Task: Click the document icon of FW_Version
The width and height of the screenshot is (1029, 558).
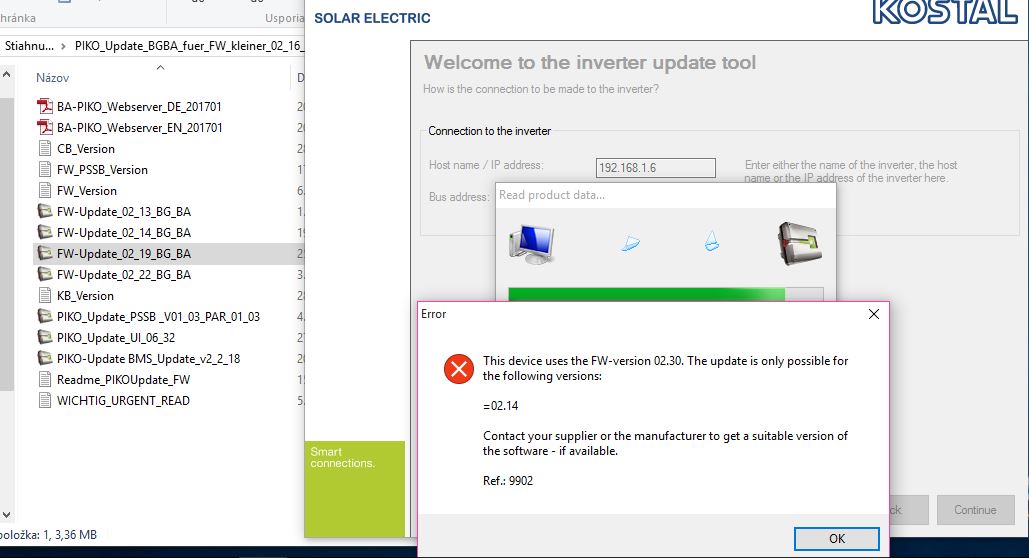Action: click(x=45, y=190)
